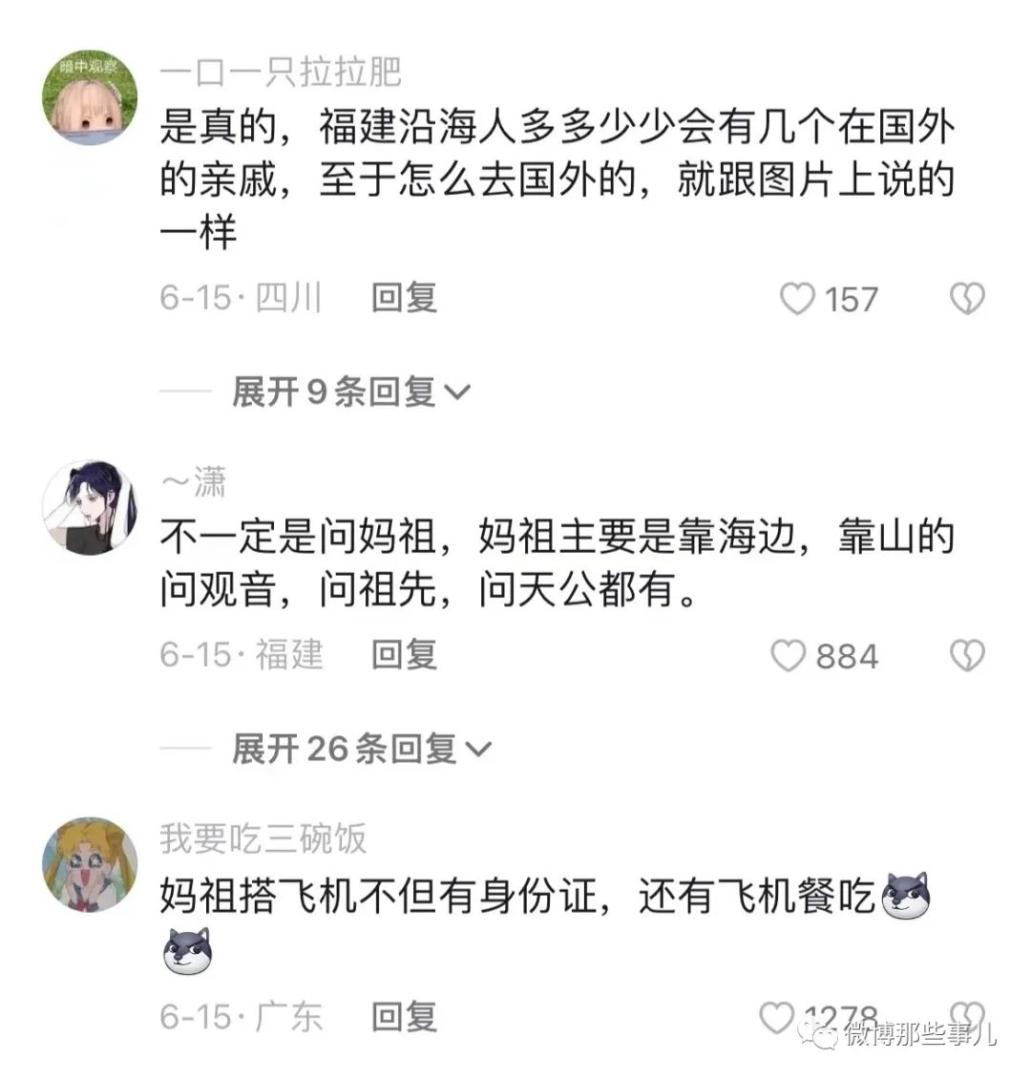Like the comment with 157 likes
The height and width of the screenshot is (1080, 1031).
click(x=797, y=299)
